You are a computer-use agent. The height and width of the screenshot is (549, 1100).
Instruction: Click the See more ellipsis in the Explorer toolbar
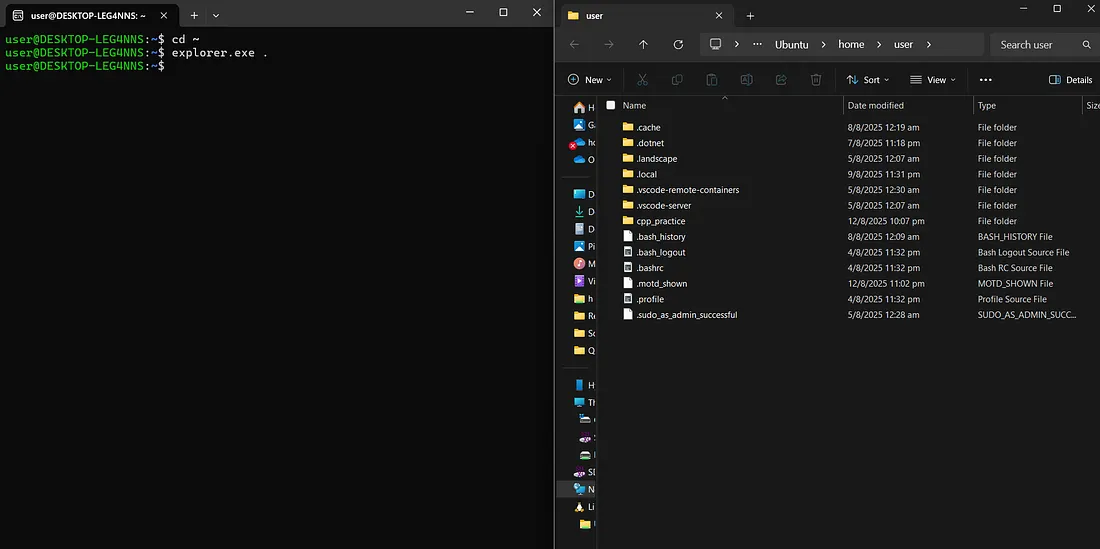coord(986,80)
